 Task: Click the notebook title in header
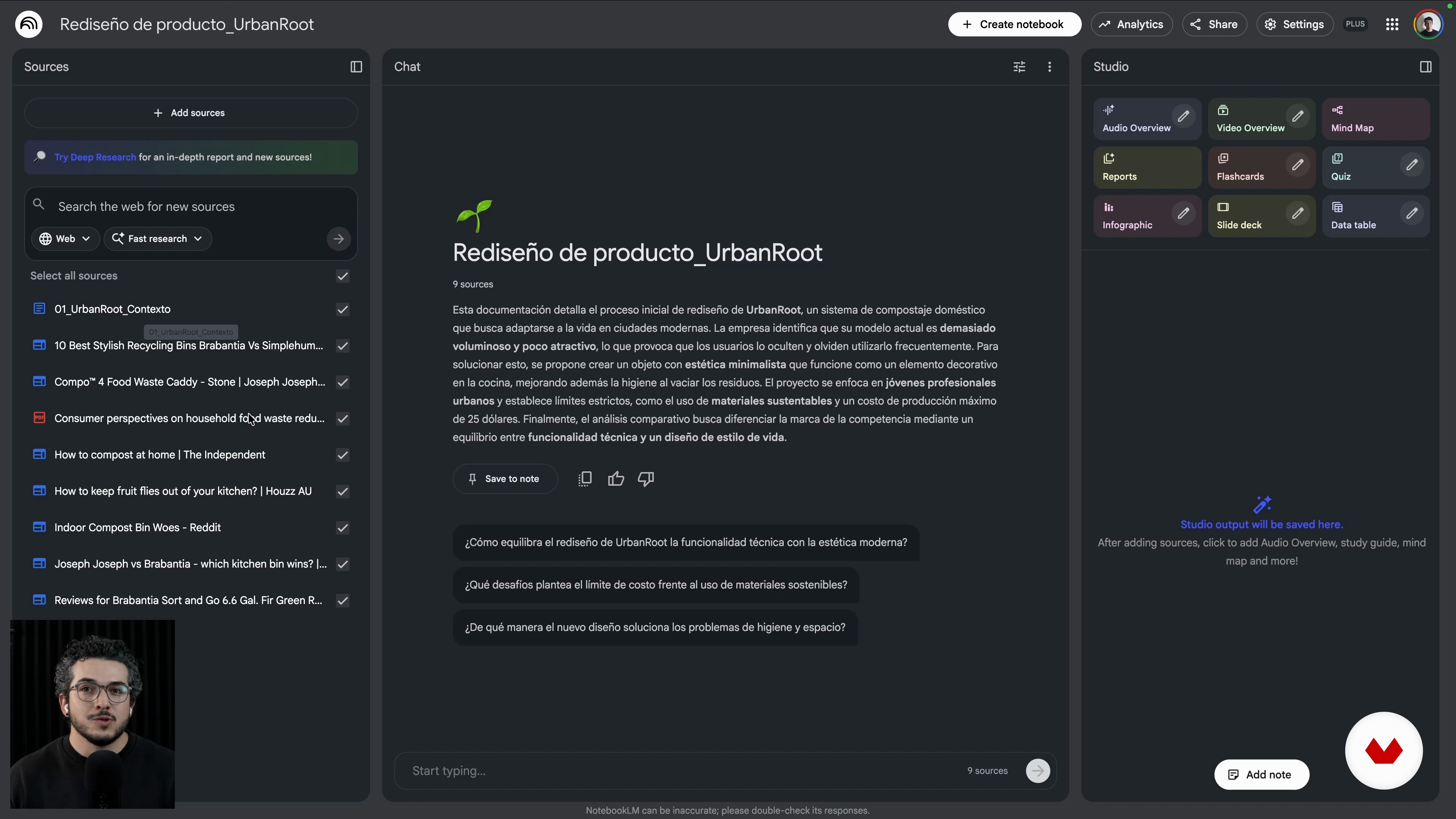[x=187, y=24]
